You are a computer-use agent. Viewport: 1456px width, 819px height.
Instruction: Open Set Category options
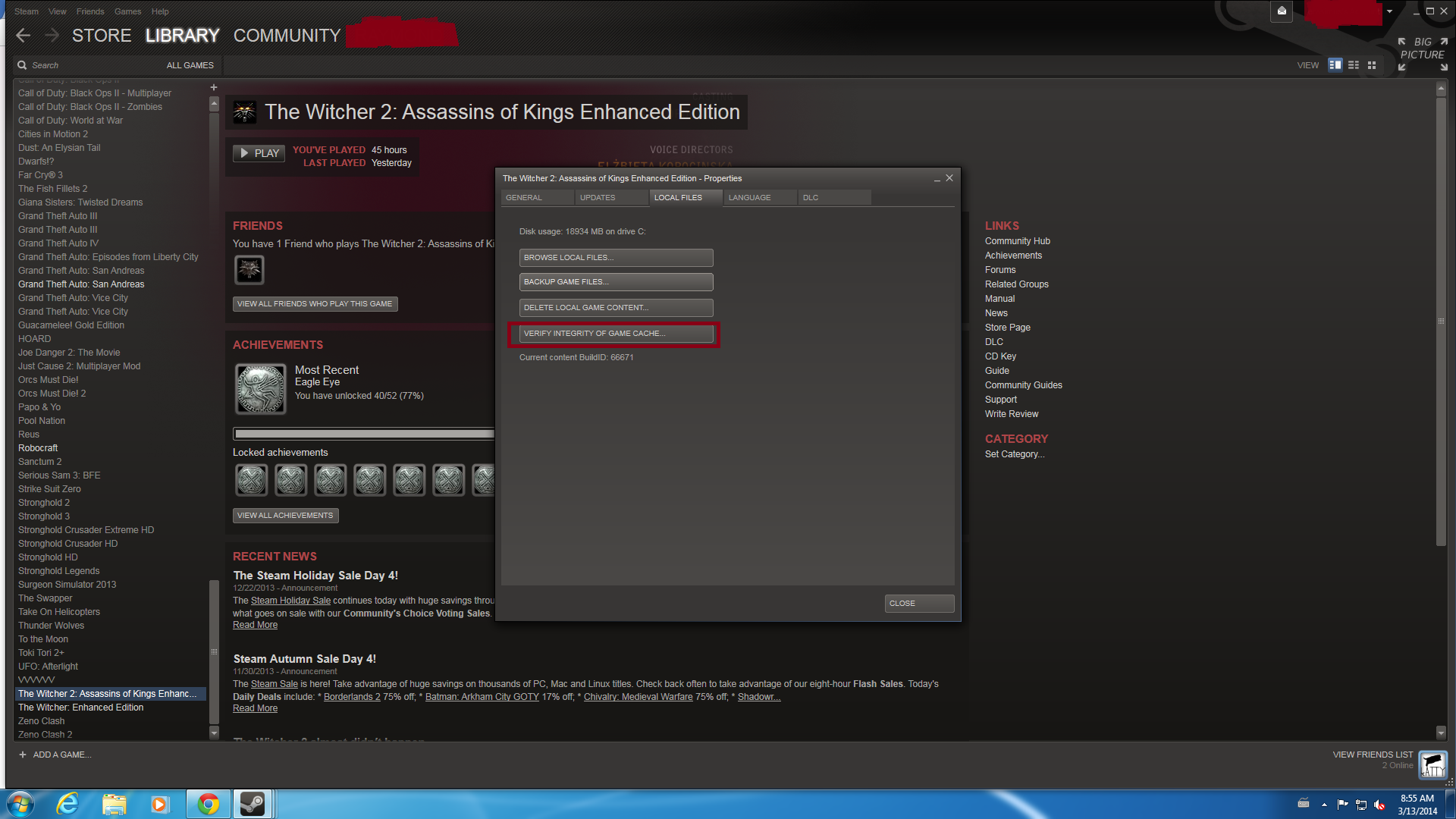pos(1014,454)
